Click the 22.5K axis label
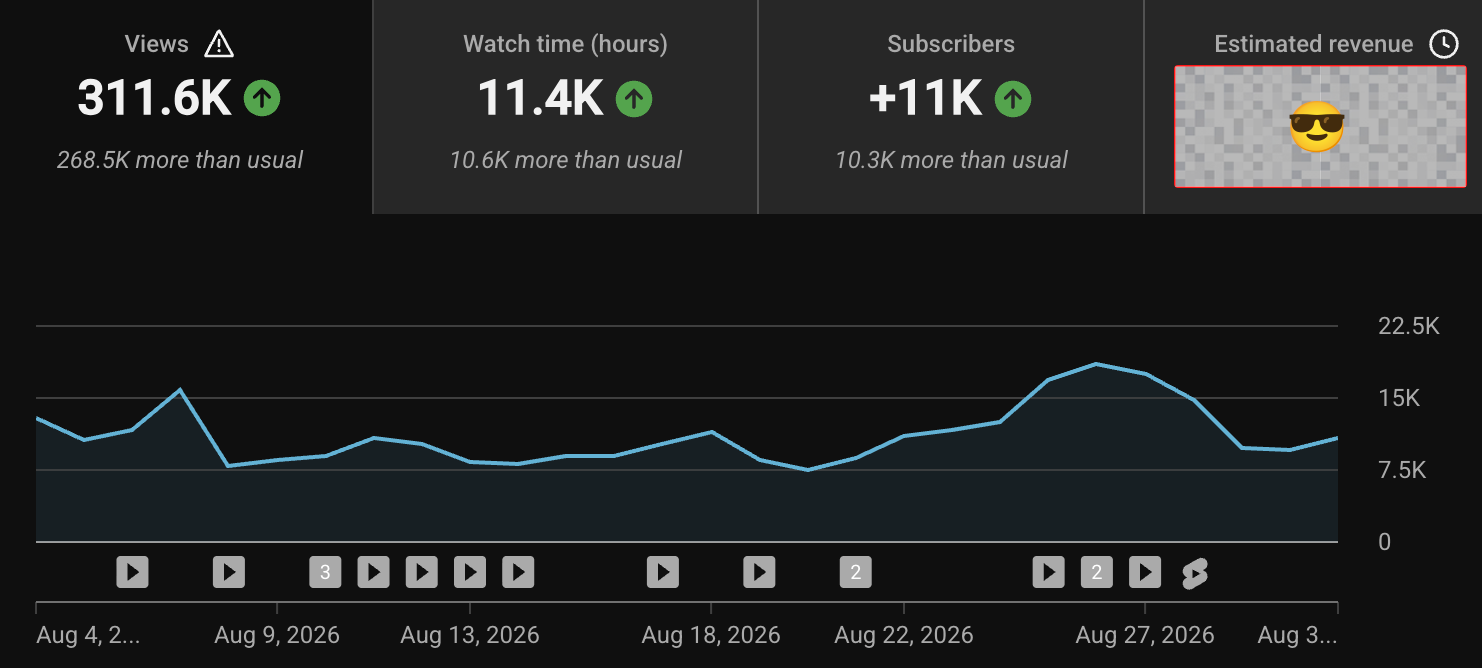This screenshot has width=1482, height=668. (x=1409, y=326)
